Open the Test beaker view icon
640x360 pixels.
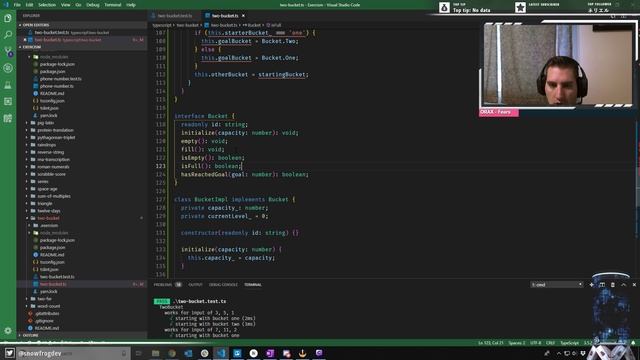[8, 85]
